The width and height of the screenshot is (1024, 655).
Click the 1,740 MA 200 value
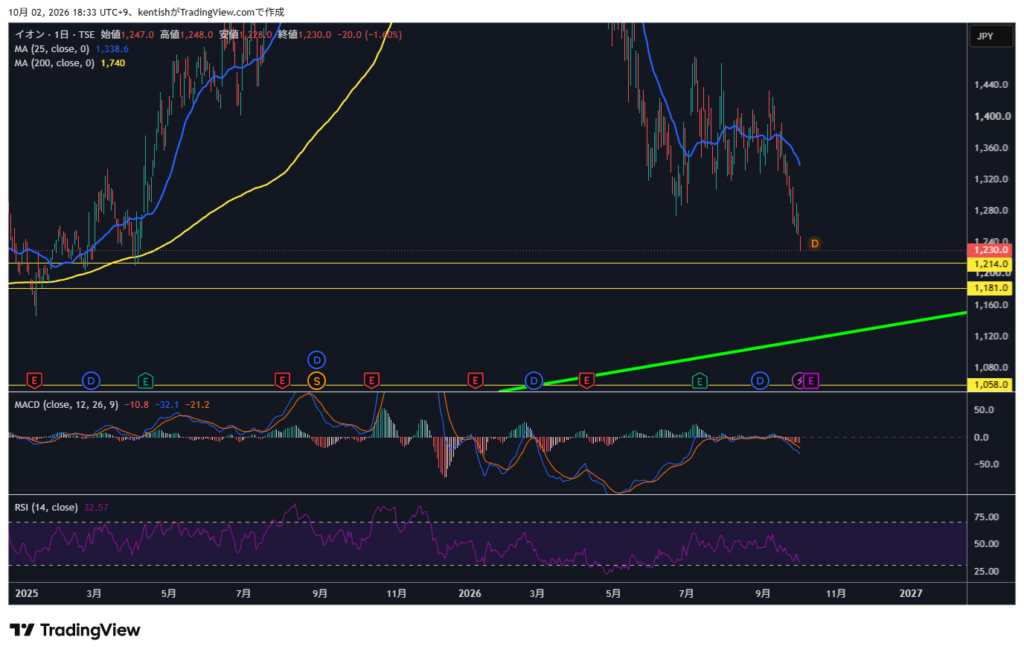click(113, 63)
